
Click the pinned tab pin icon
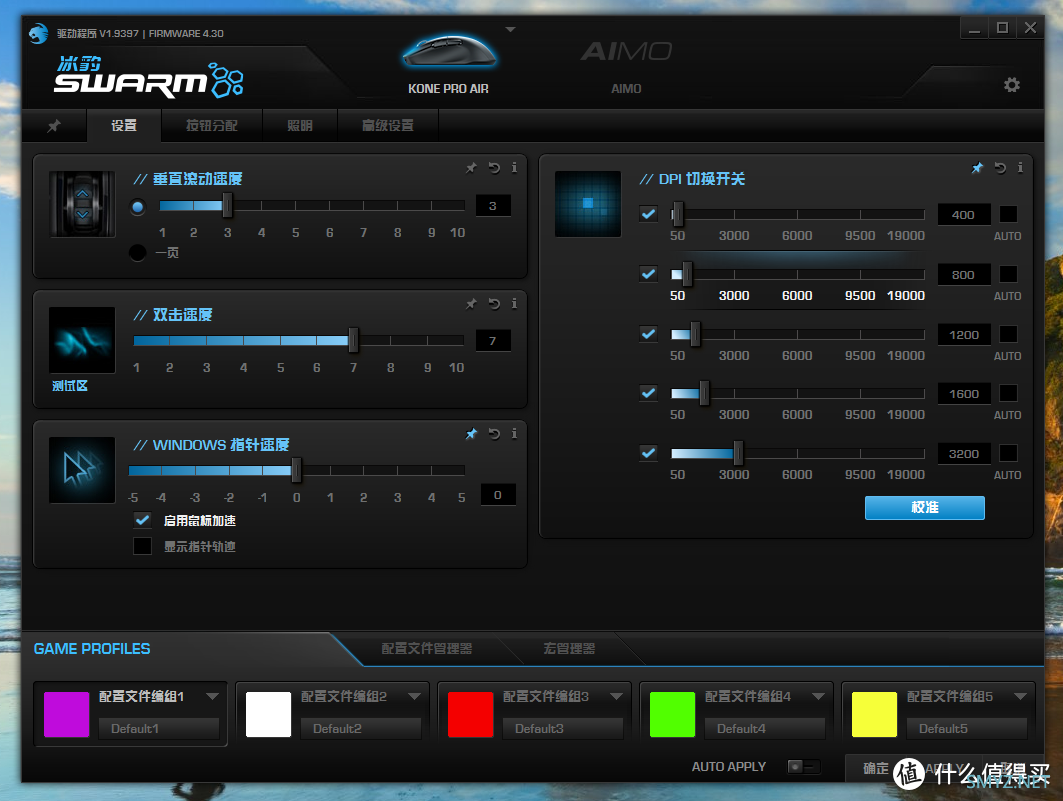[54, 126]
